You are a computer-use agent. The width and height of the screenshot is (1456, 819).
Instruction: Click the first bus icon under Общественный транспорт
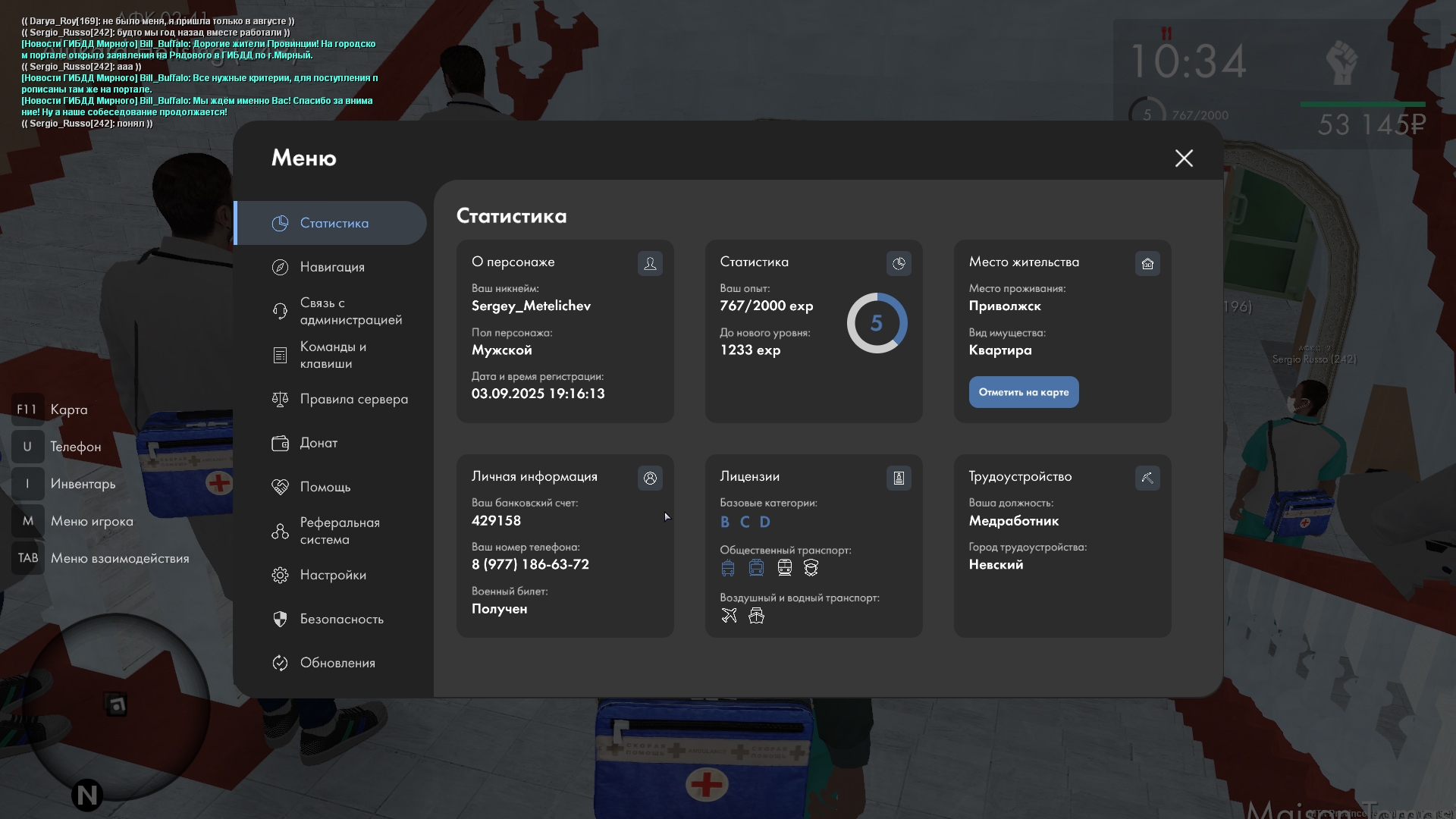coord(728,568)
